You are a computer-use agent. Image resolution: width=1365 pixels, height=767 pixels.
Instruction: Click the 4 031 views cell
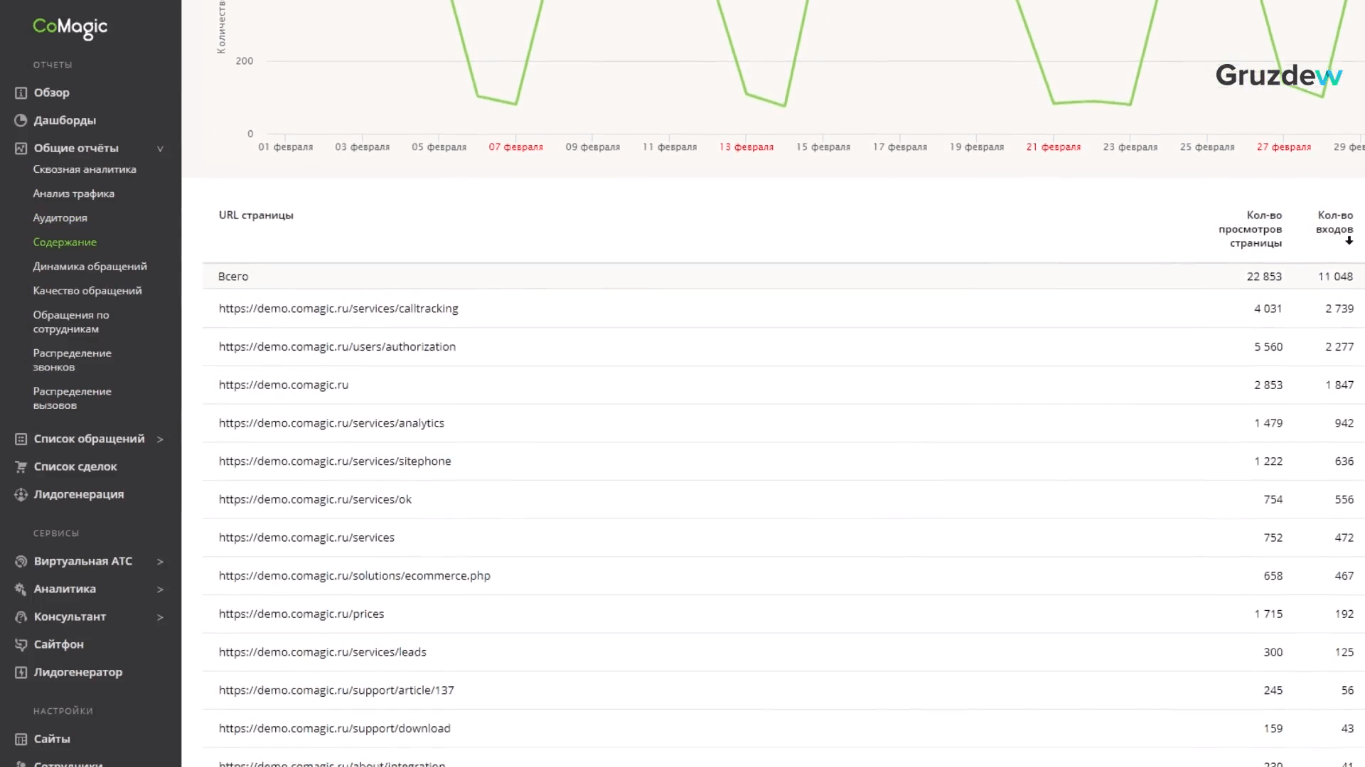(x=1268, y=309)
